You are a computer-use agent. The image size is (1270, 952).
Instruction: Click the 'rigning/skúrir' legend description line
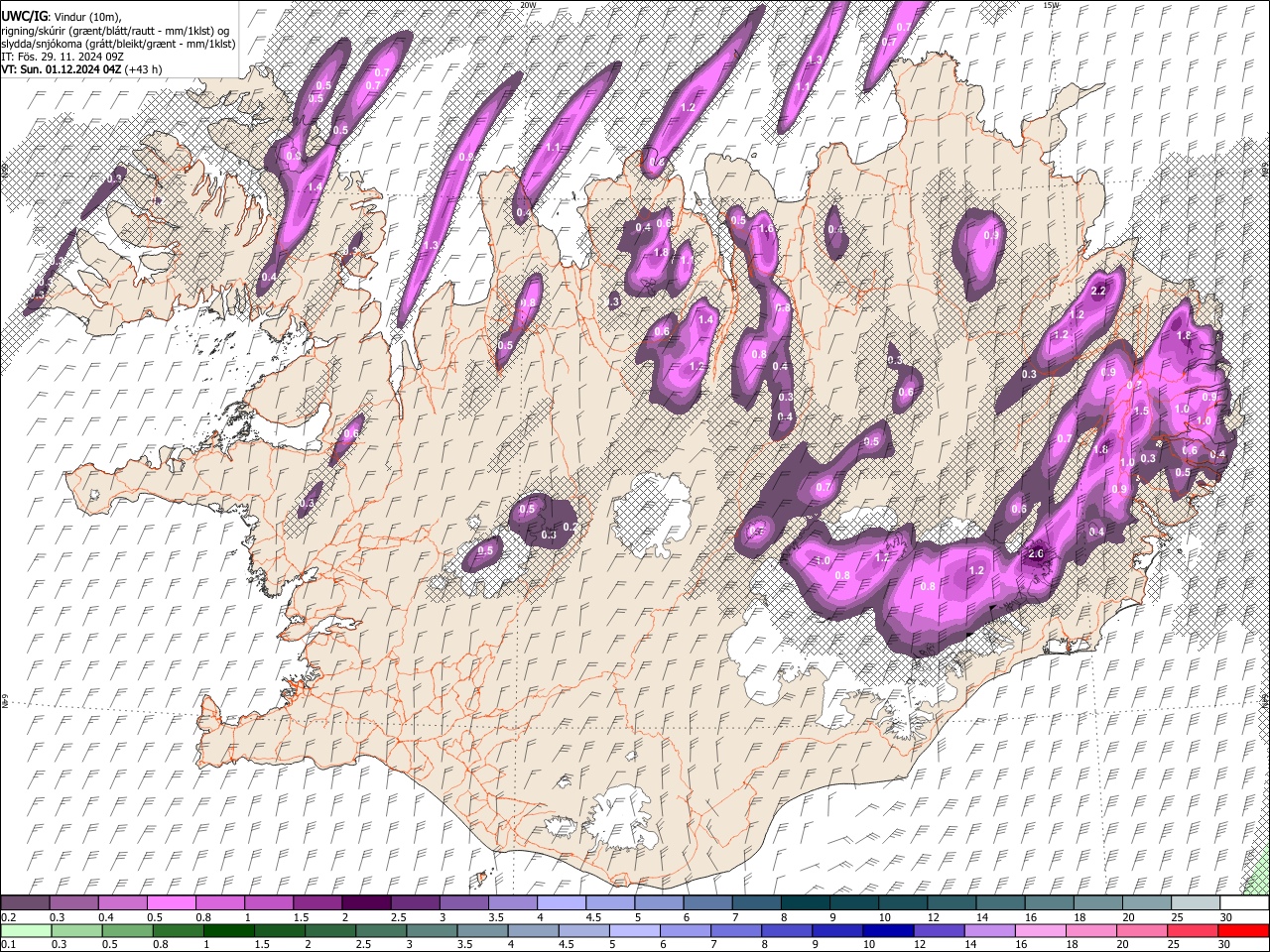pyautogui.click(x=117, y=30)
